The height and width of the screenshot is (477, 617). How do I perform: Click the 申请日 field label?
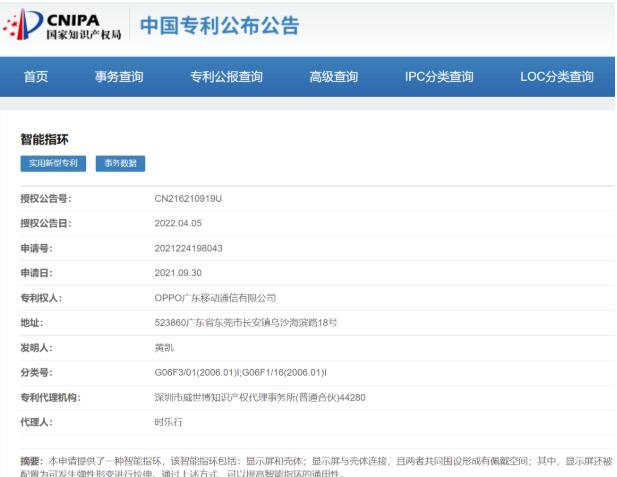point(36,273)
